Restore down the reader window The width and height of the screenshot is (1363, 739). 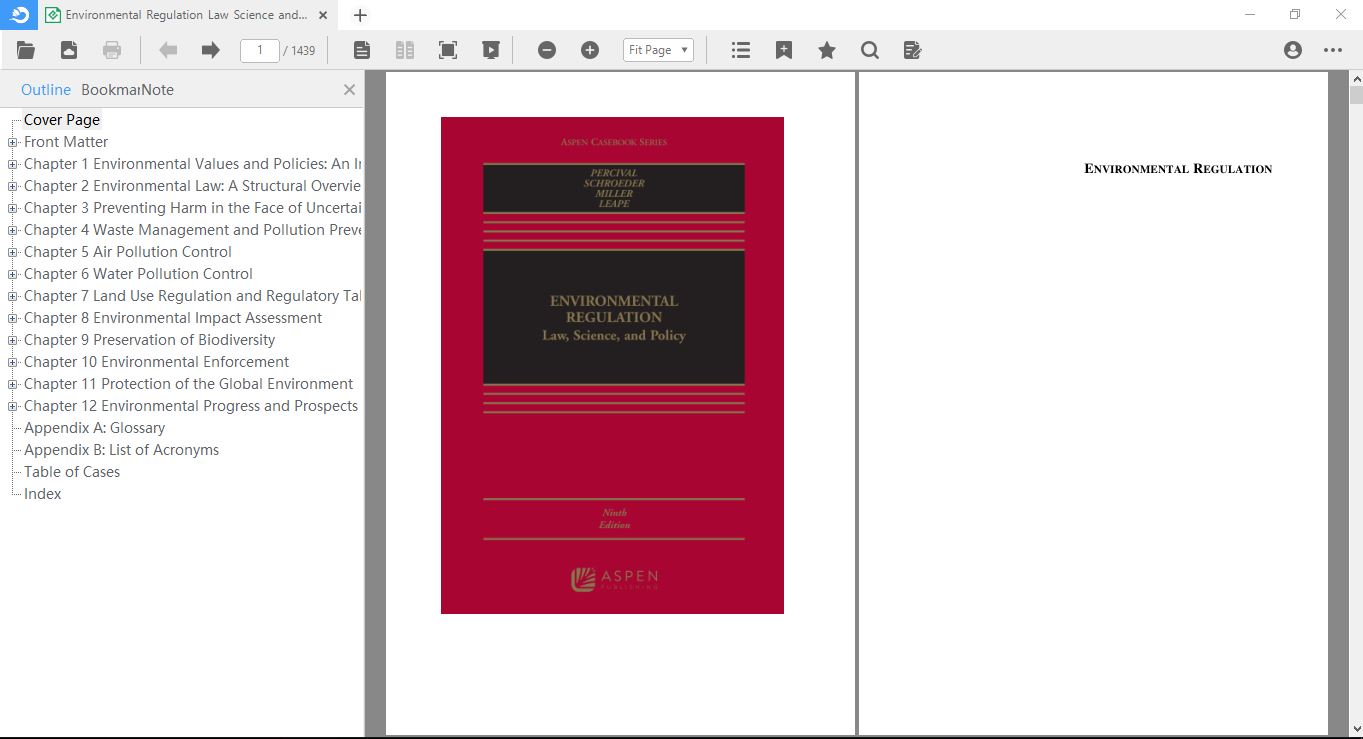[x=1295, y=14]
